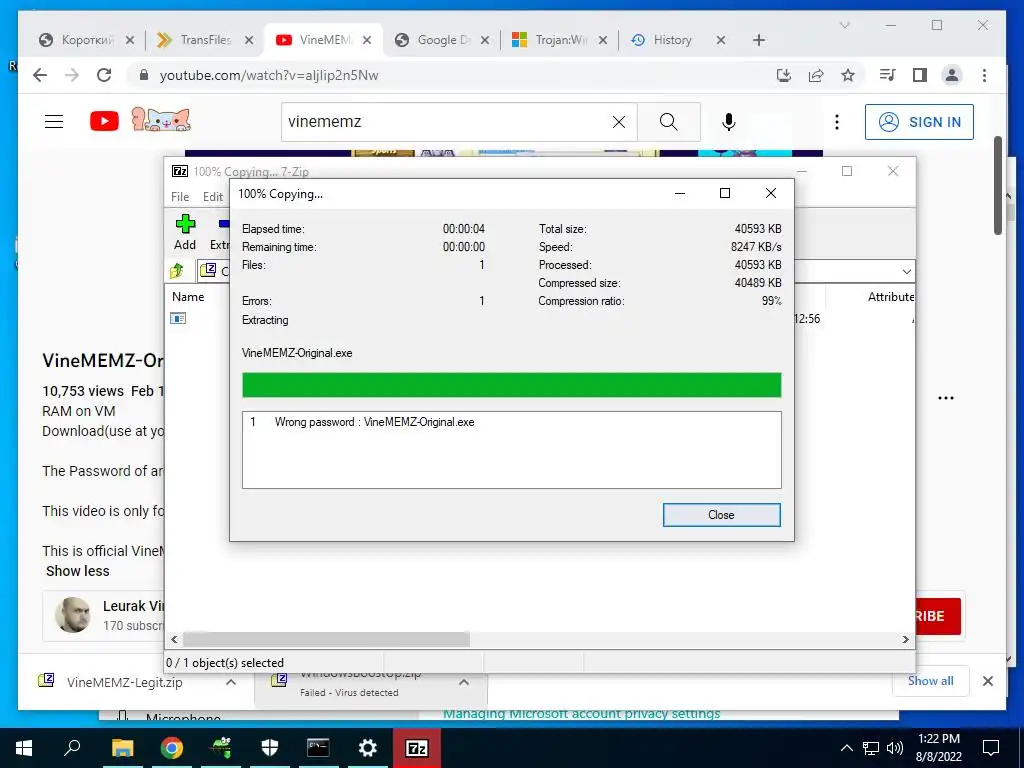
Task: Click Close in the copying dialog
Action: pyautogui.click(x=721, y=515)
